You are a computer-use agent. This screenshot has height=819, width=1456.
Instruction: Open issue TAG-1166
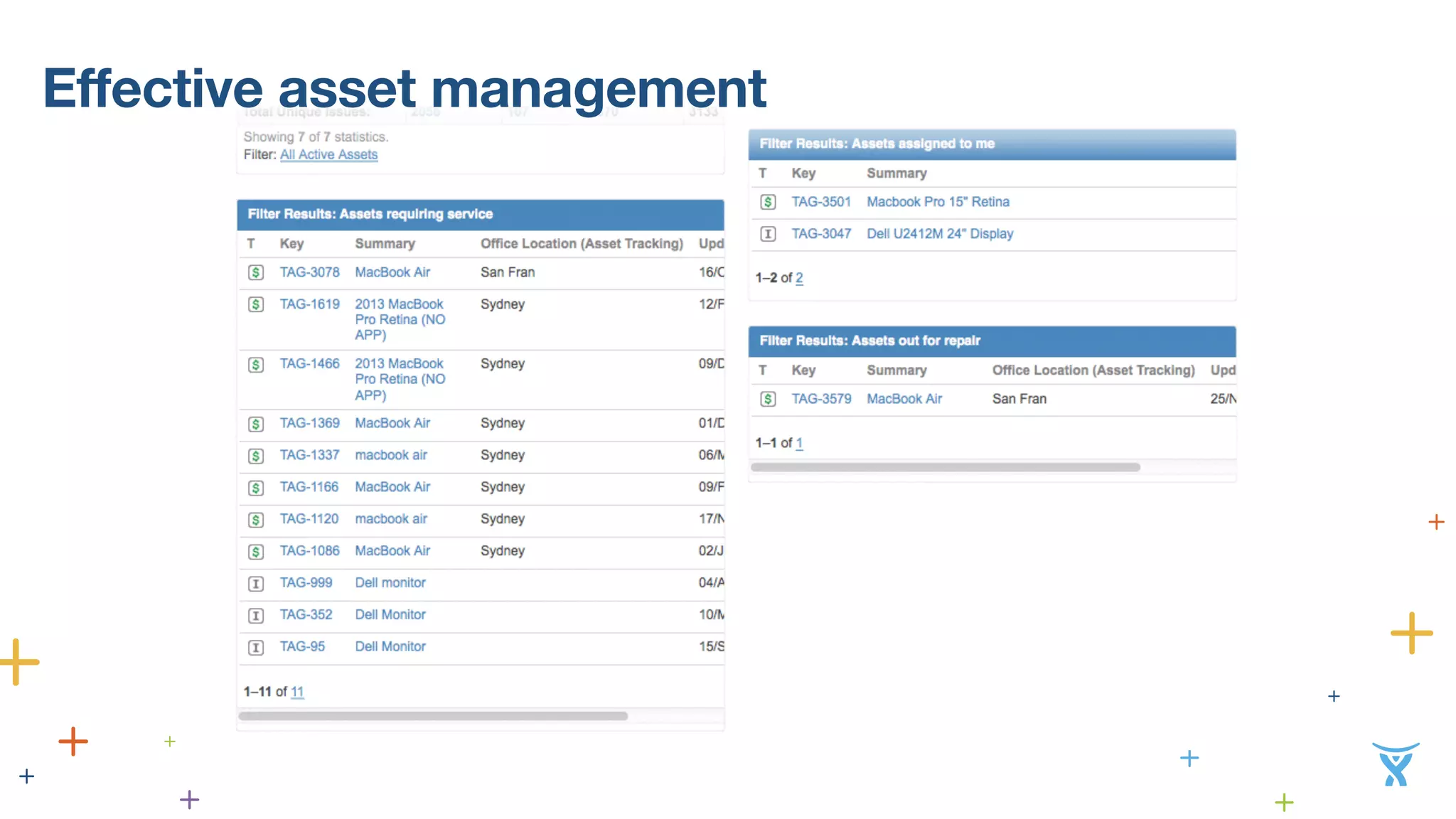[x=309, y=487]
